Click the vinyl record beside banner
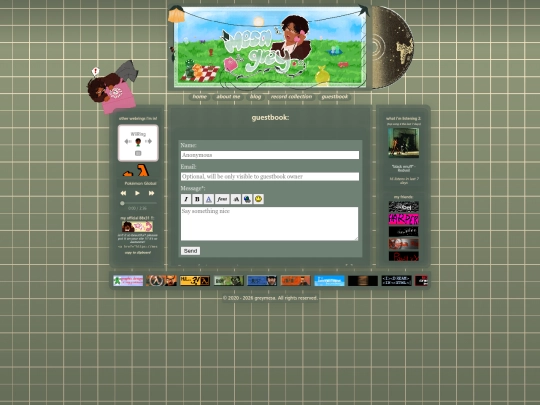The width and height of the screenshot is (540, 405). pyautogui.click(x=393, y=47)
